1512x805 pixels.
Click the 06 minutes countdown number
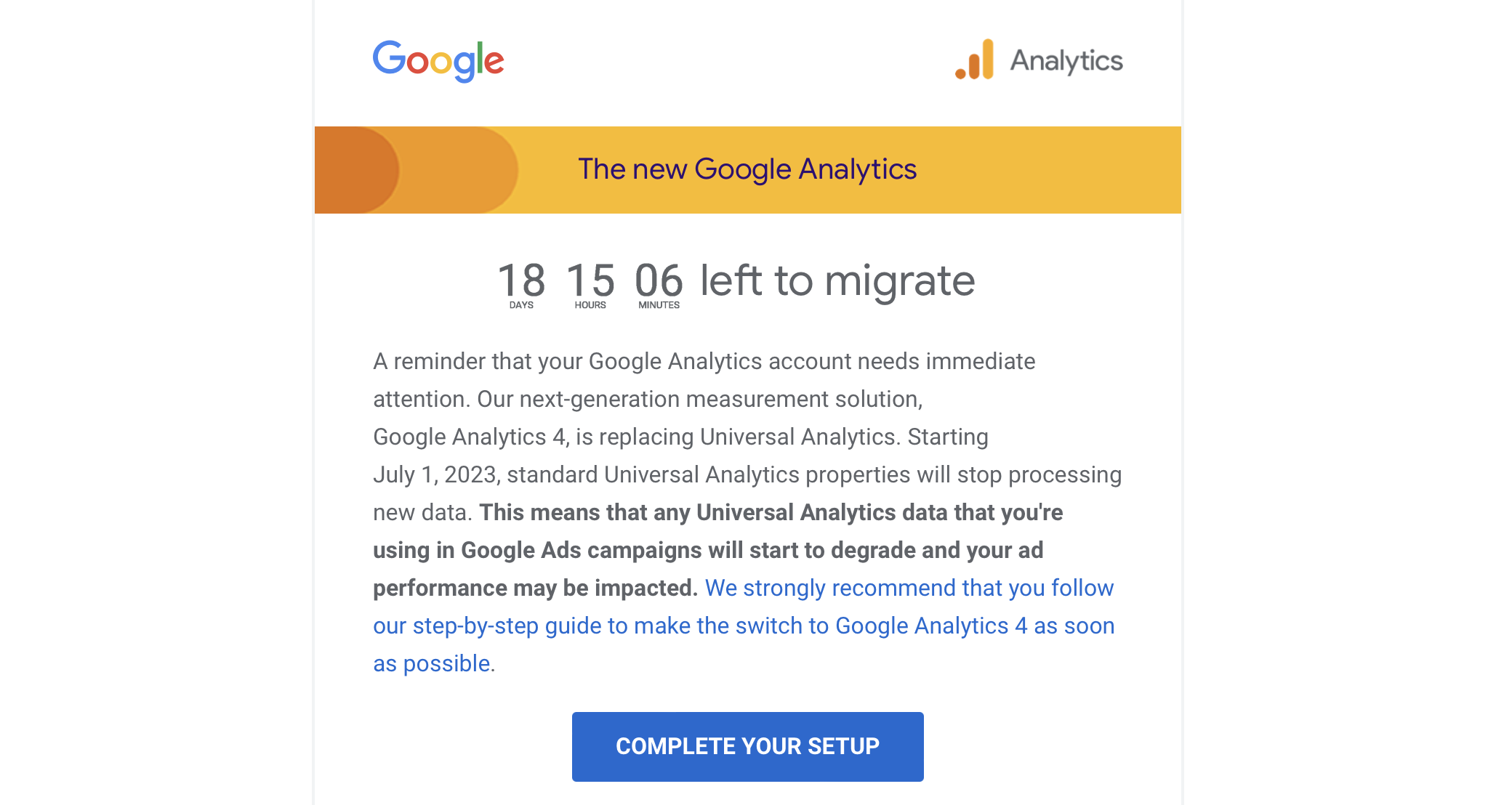click(659, 280)
